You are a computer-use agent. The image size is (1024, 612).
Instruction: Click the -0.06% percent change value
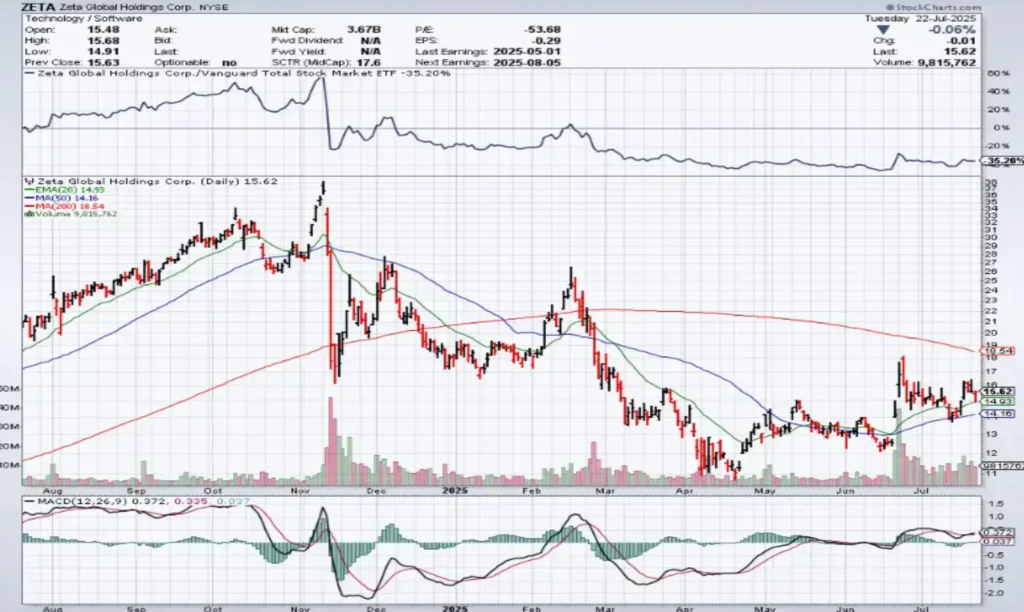click(952, 30)
